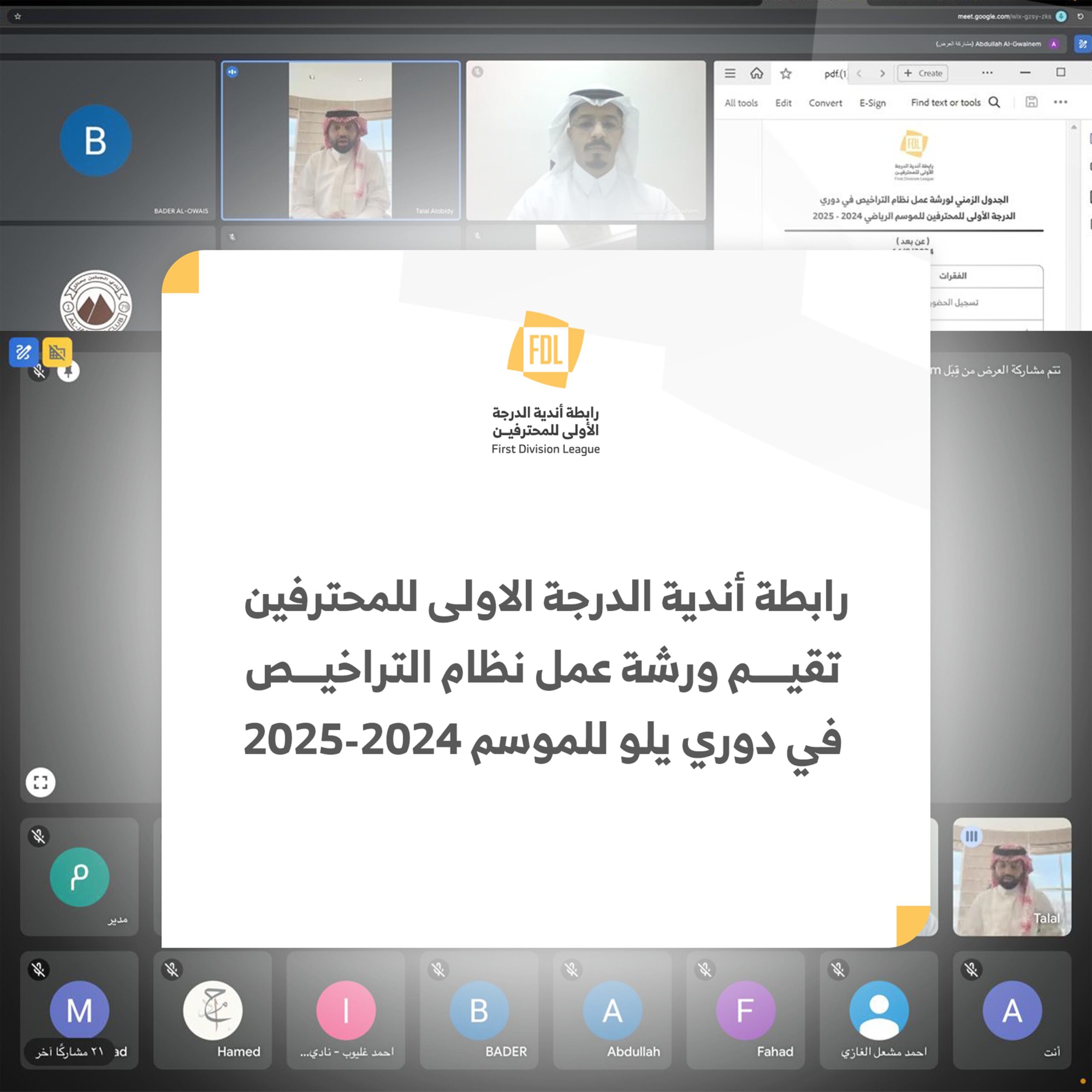This screenshot has height=1092, width=1092.
Task: Click the yellow background effects icon
Action: tap(57, 352)
